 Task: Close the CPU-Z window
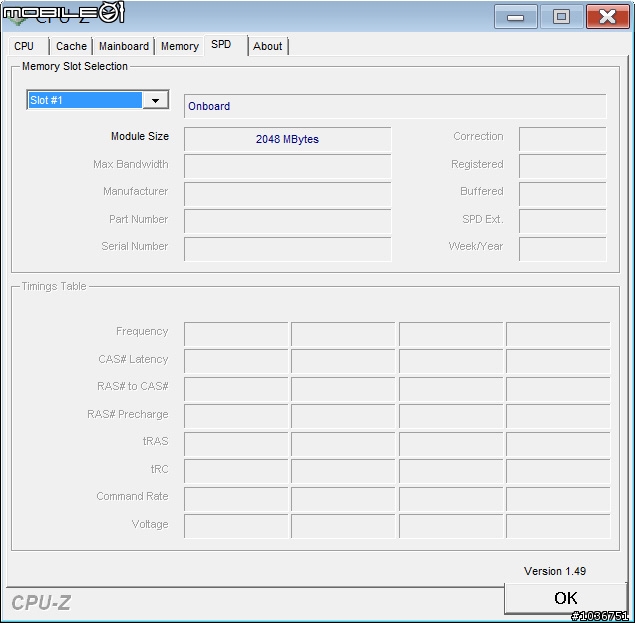point(607,17)
